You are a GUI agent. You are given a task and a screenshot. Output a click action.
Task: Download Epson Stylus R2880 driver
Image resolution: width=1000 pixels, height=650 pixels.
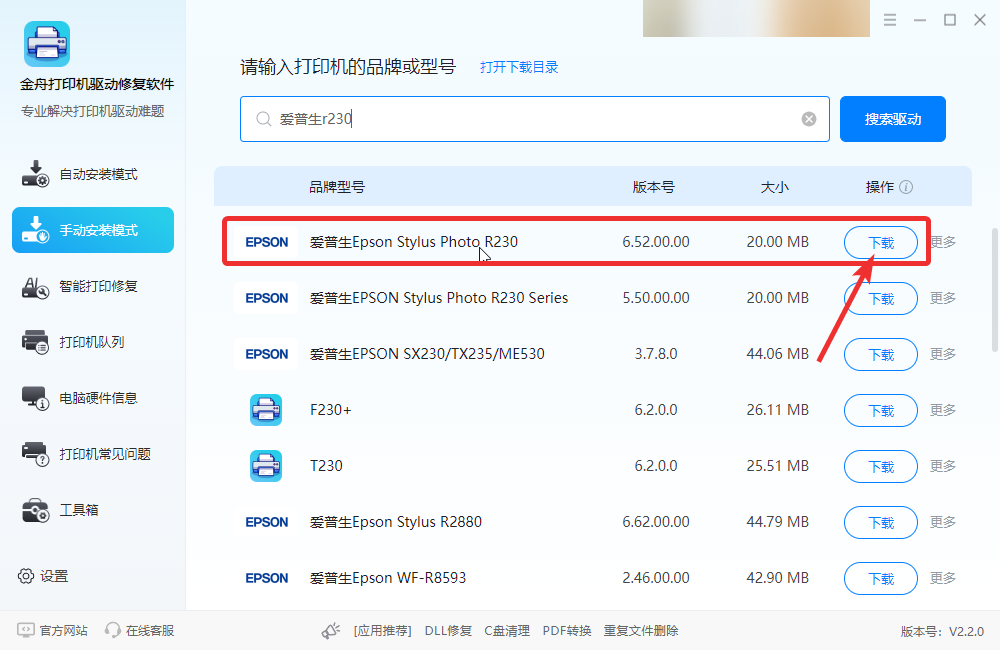[x=881, y=523]
